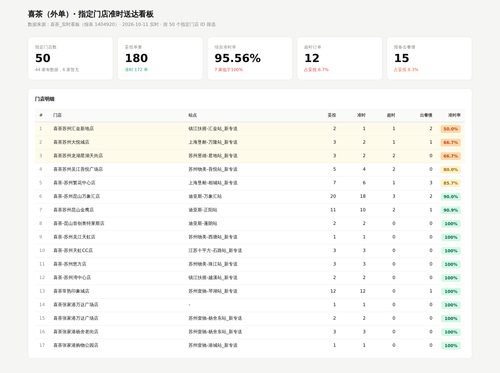Viewport: 500px width, 373px height.
Task: Click on-time count 18 in row 6
Action: pyautogui.click(x=363, y=196)
